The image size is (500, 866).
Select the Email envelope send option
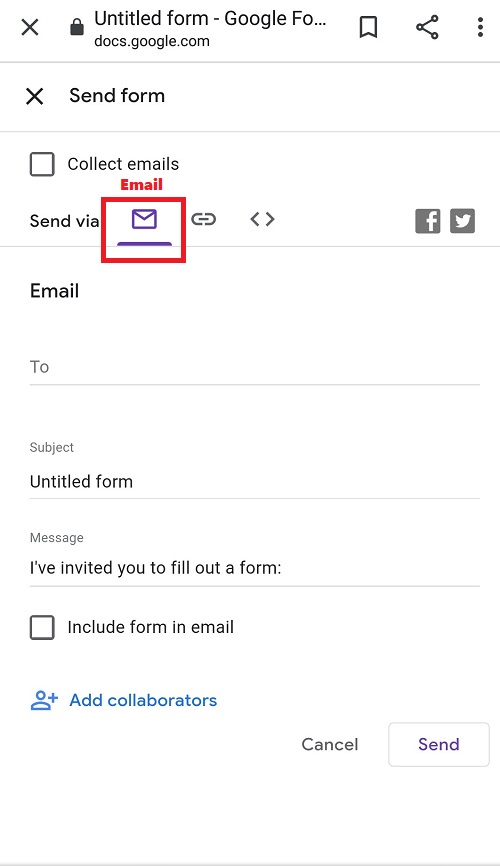pyautogui.click(x=144, y=220)
